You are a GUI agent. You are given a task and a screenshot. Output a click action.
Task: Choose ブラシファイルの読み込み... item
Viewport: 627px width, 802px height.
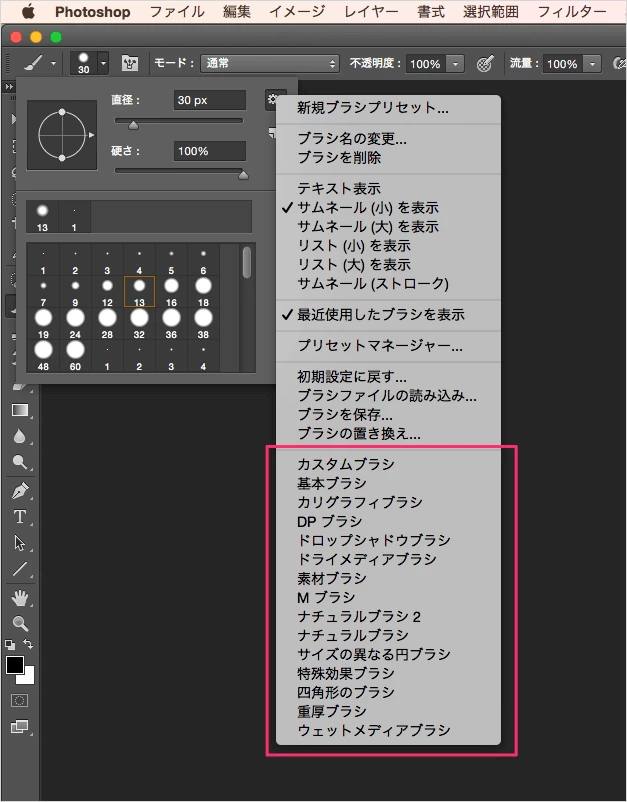(x=387, y=395)
